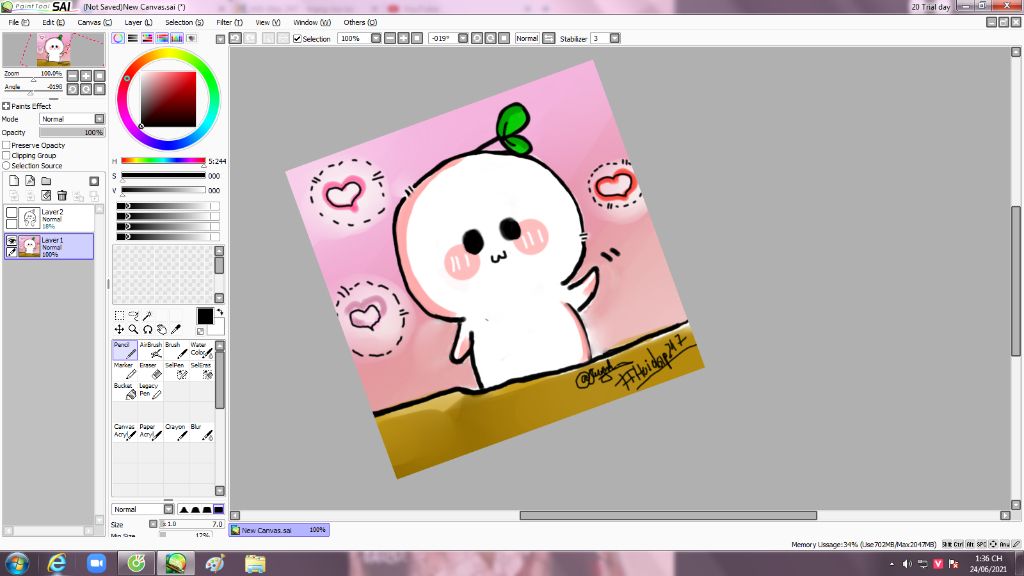Open the Stabilizer value dropdown
Screen dimensions: 1024x576
click(x=615, y=39)
